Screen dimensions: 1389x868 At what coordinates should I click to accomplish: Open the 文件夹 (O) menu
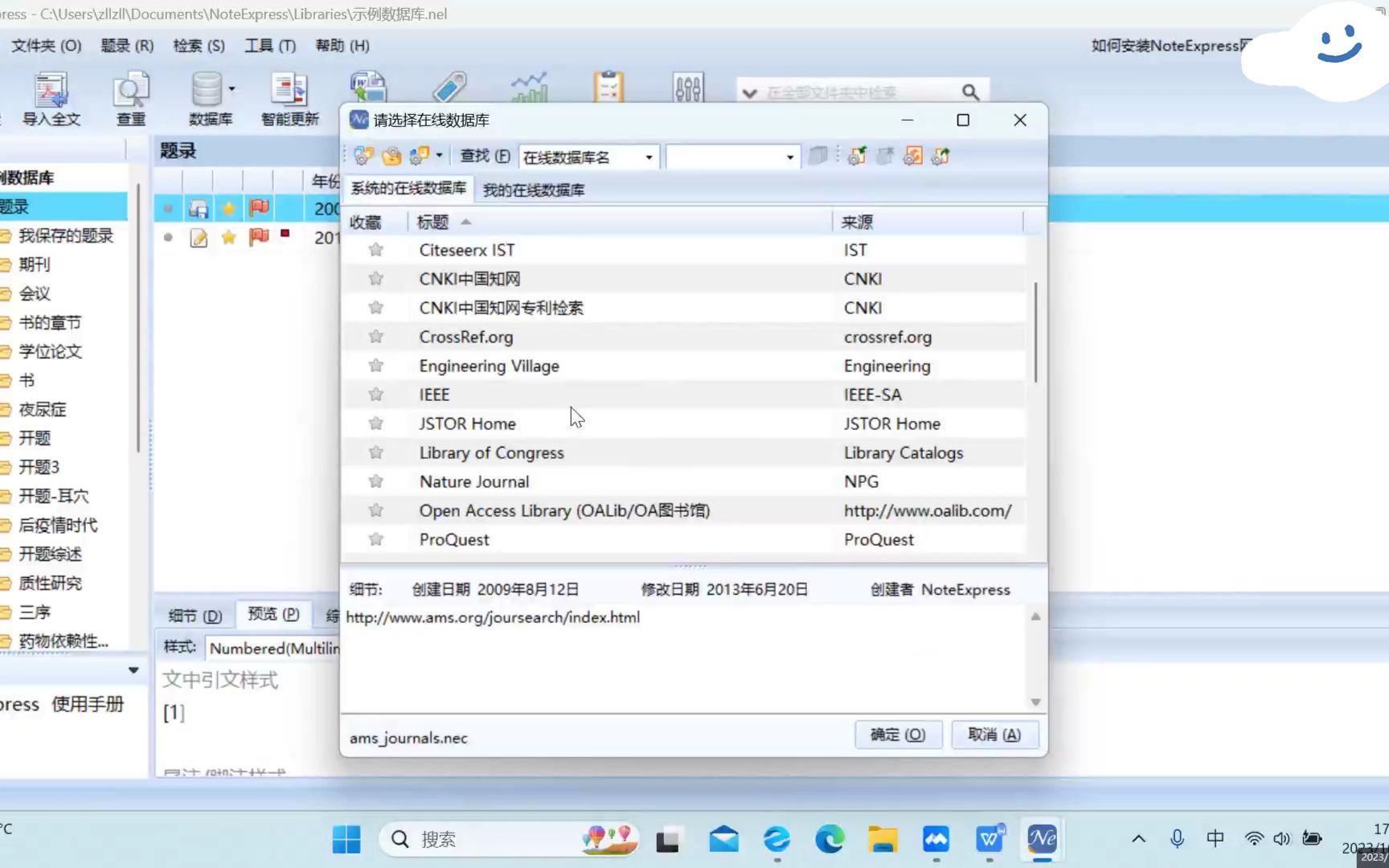pyautogui.click(x=46, y=46)
